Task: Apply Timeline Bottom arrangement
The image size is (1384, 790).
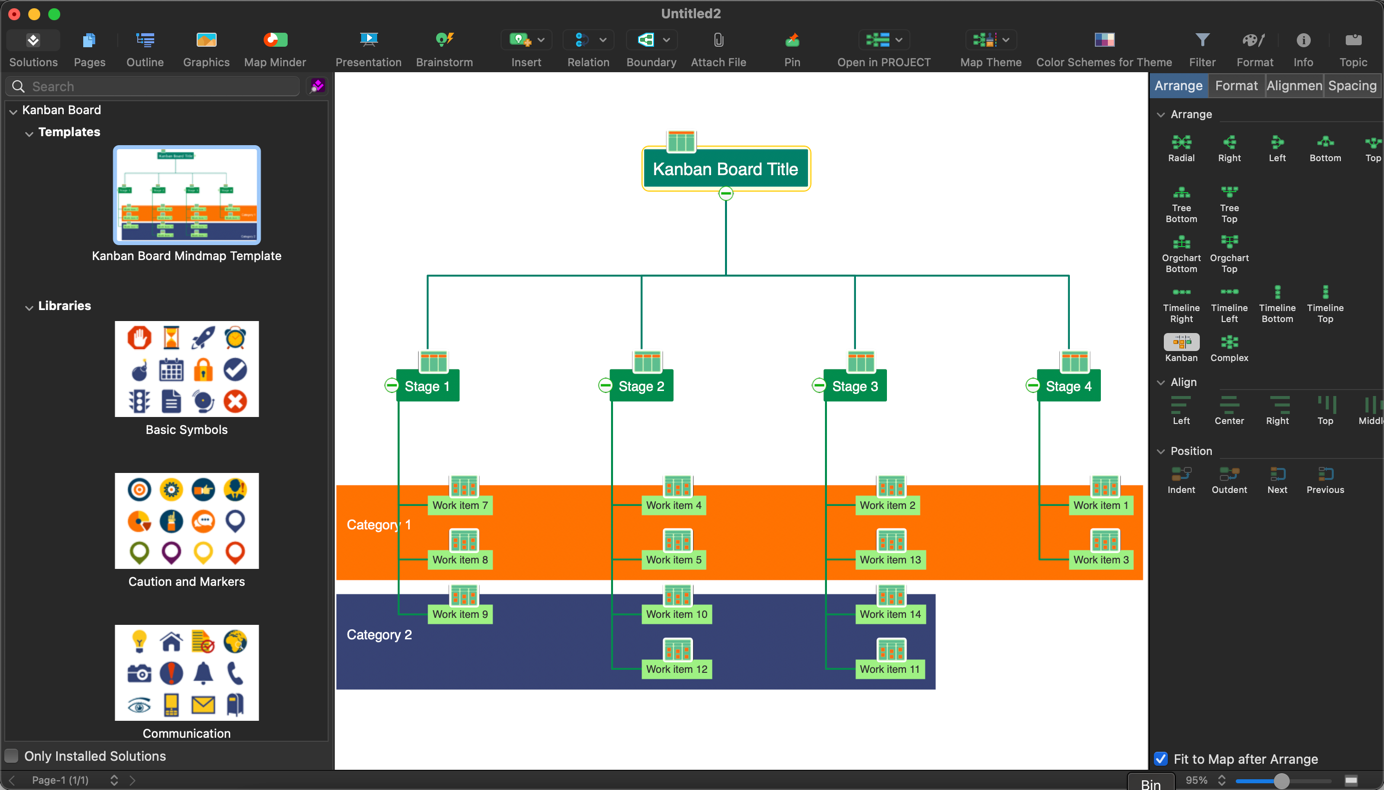Action: click(1277, 304)
